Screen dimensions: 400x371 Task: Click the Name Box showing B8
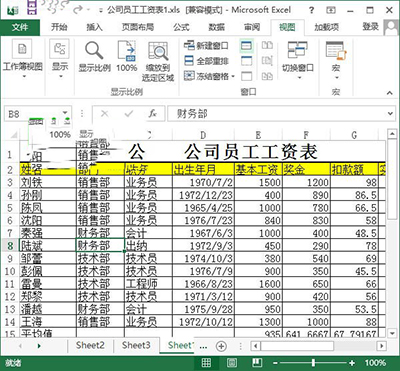[x=33, y=114]
